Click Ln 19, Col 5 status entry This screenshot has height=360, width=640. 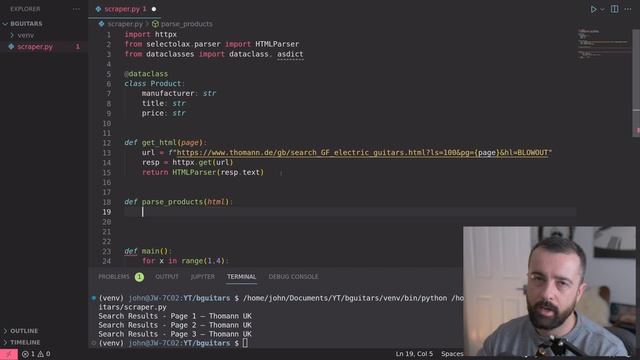pos(414,354)
